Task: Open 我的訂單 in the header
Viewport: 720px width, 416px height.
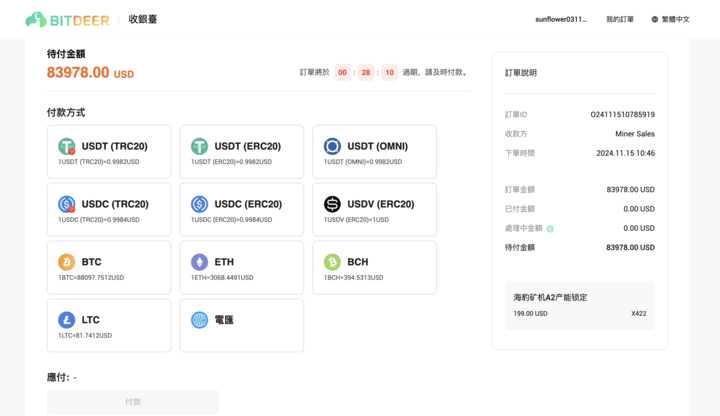Action: (620, 19)
